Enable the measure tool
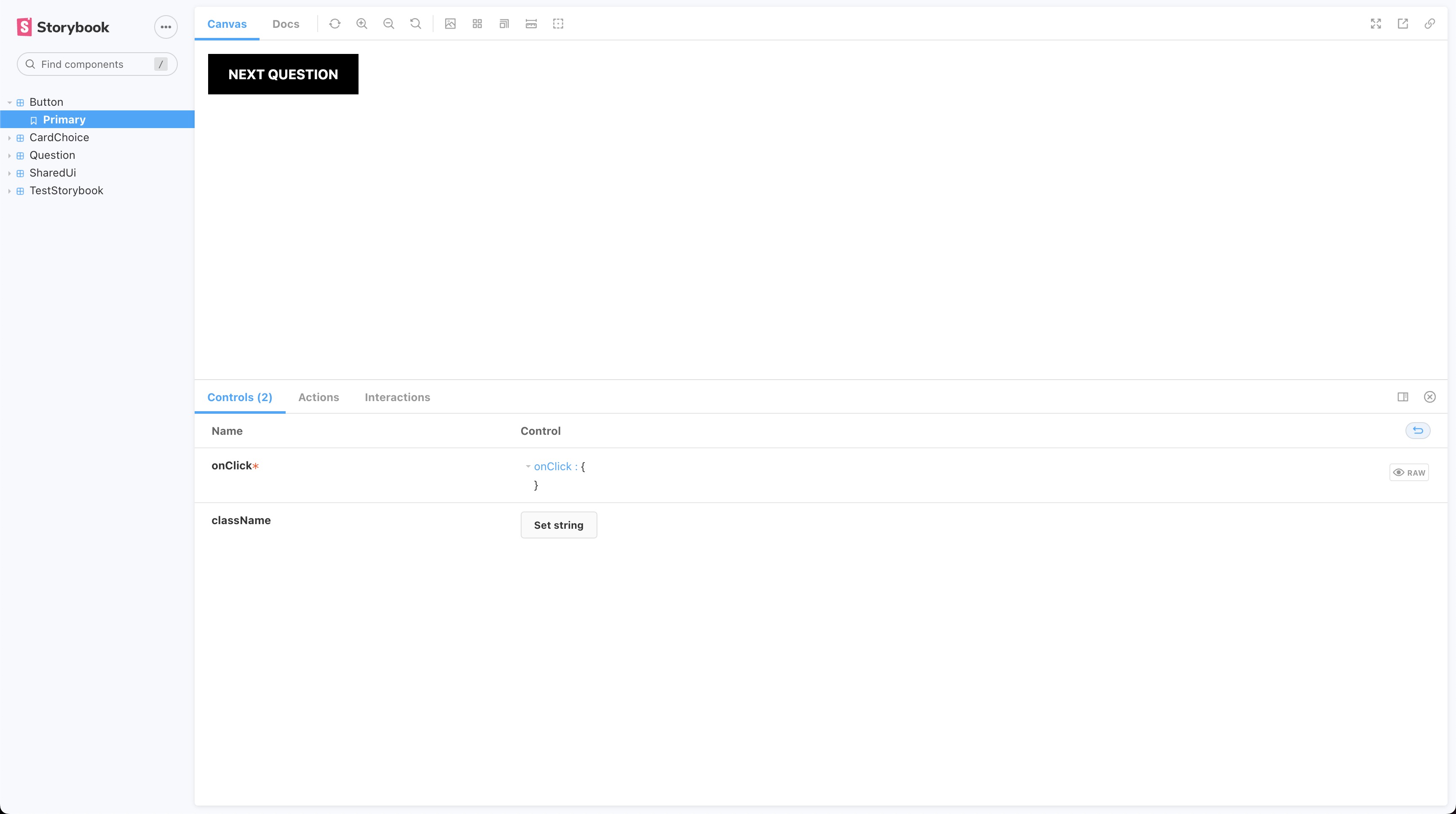The height and width of the screenshot is (814, 1456). pos(531,24)
